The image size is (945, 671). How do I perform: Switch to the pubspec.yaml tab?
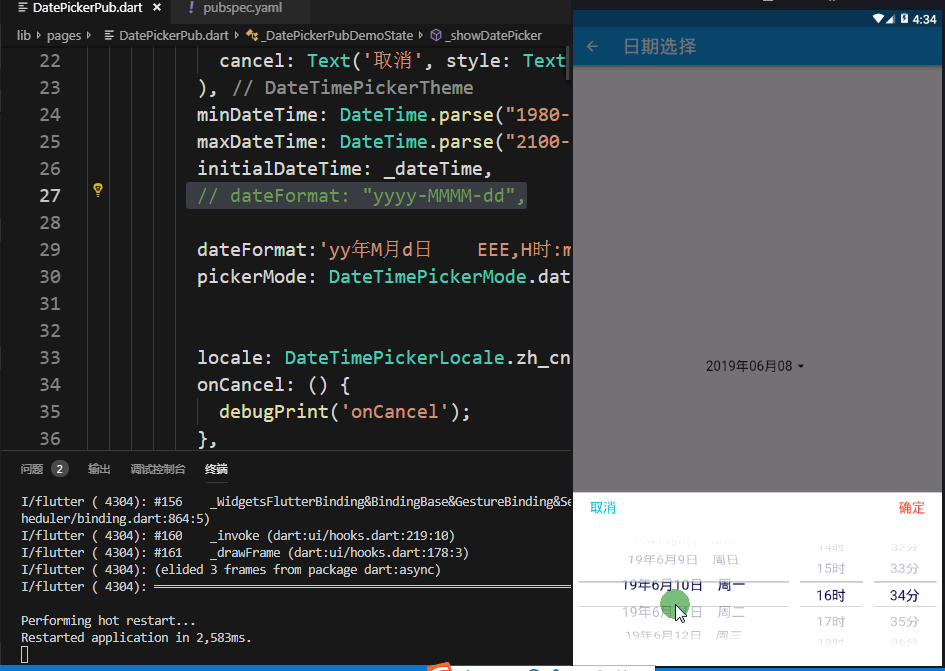click(x=242, y=8)
